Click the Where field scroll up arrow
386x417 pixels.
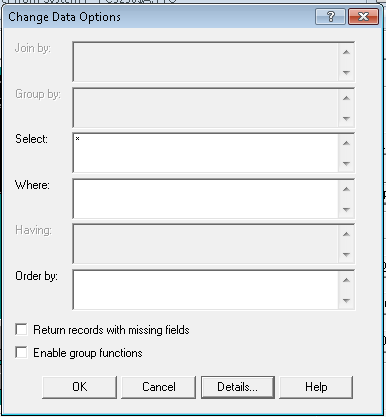[346, 189]
